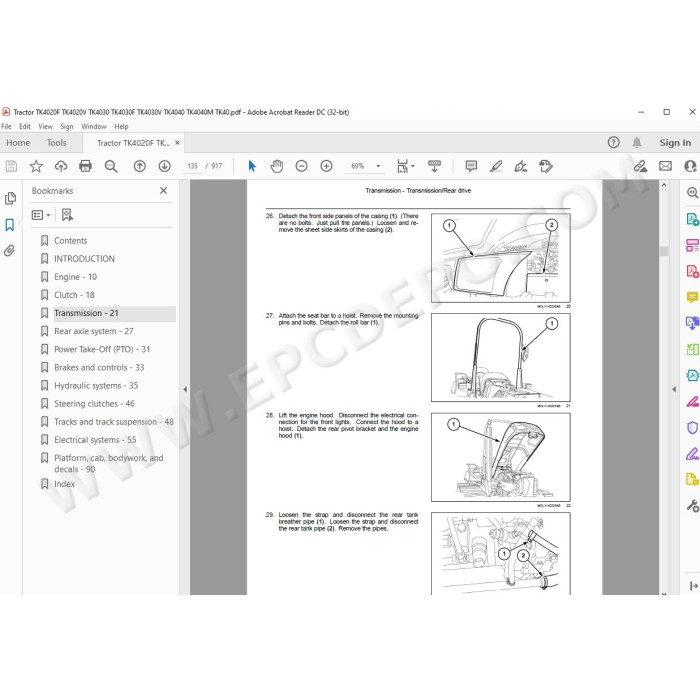This screenshot has height=700, width=700.
Task: Jump to Engine - 10 bookmark
Action: 75,277
